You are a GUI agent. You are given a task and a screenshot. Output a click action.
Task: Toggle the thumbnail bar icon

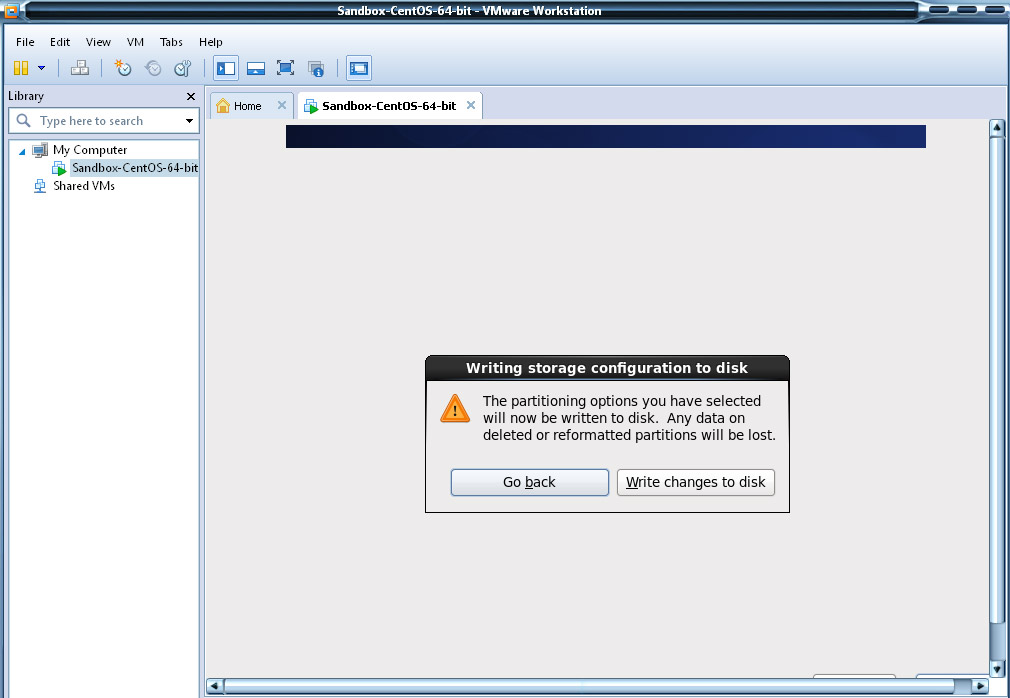[256, 68]
